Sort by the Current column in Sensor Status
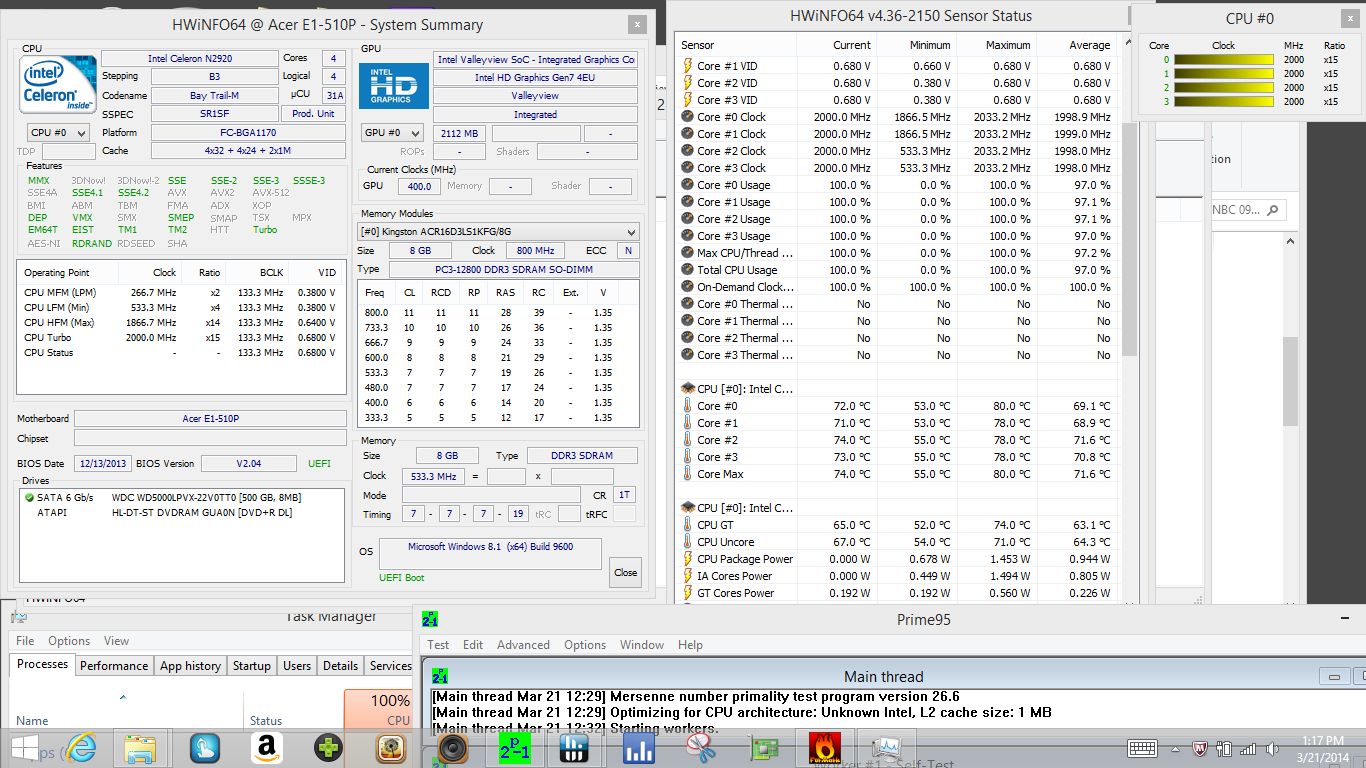Screen dimensions: 1366x768 837,45
